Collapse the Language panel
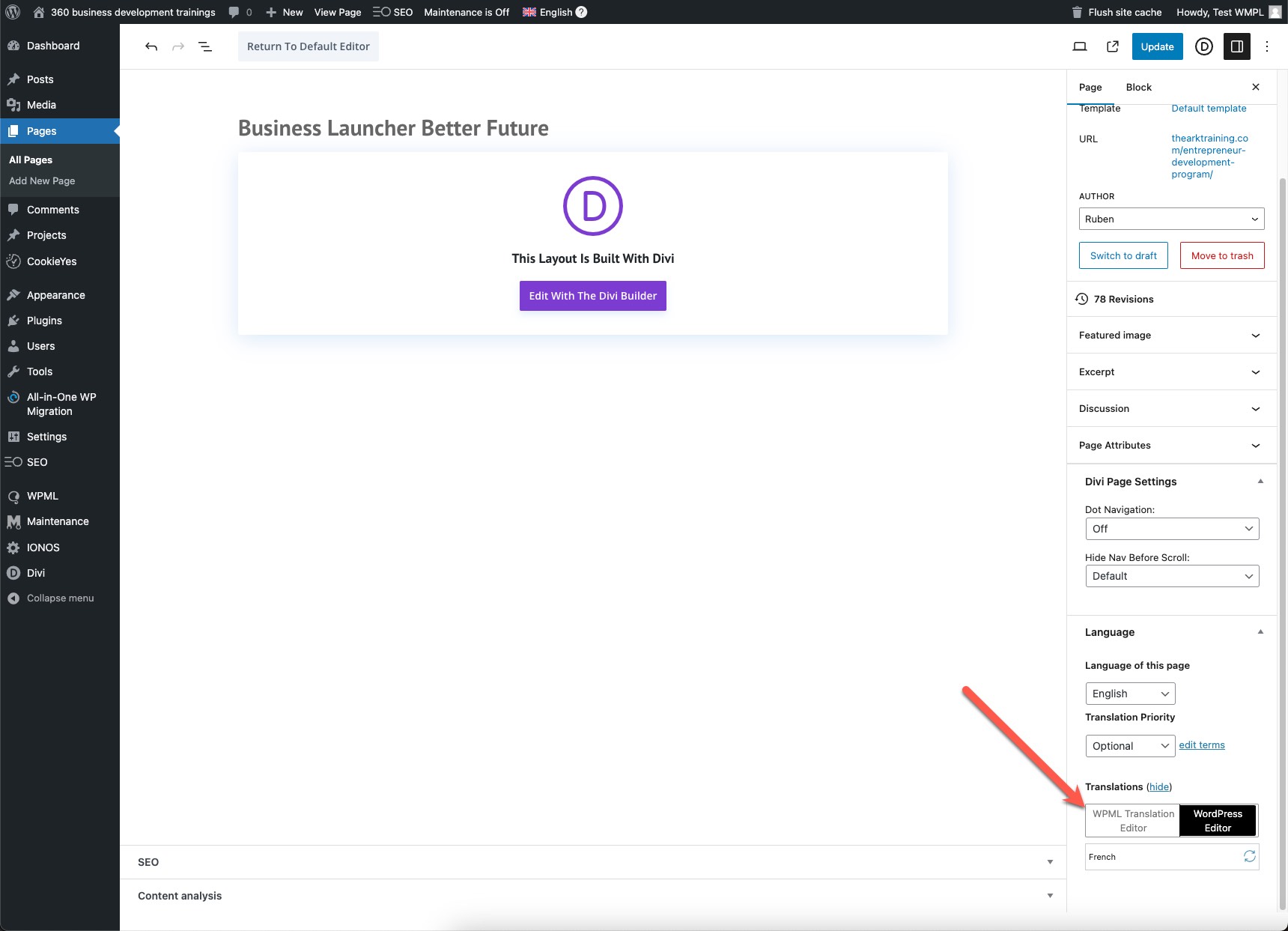The height and width of the screenshot is (931, 1288). [1260, 632]
